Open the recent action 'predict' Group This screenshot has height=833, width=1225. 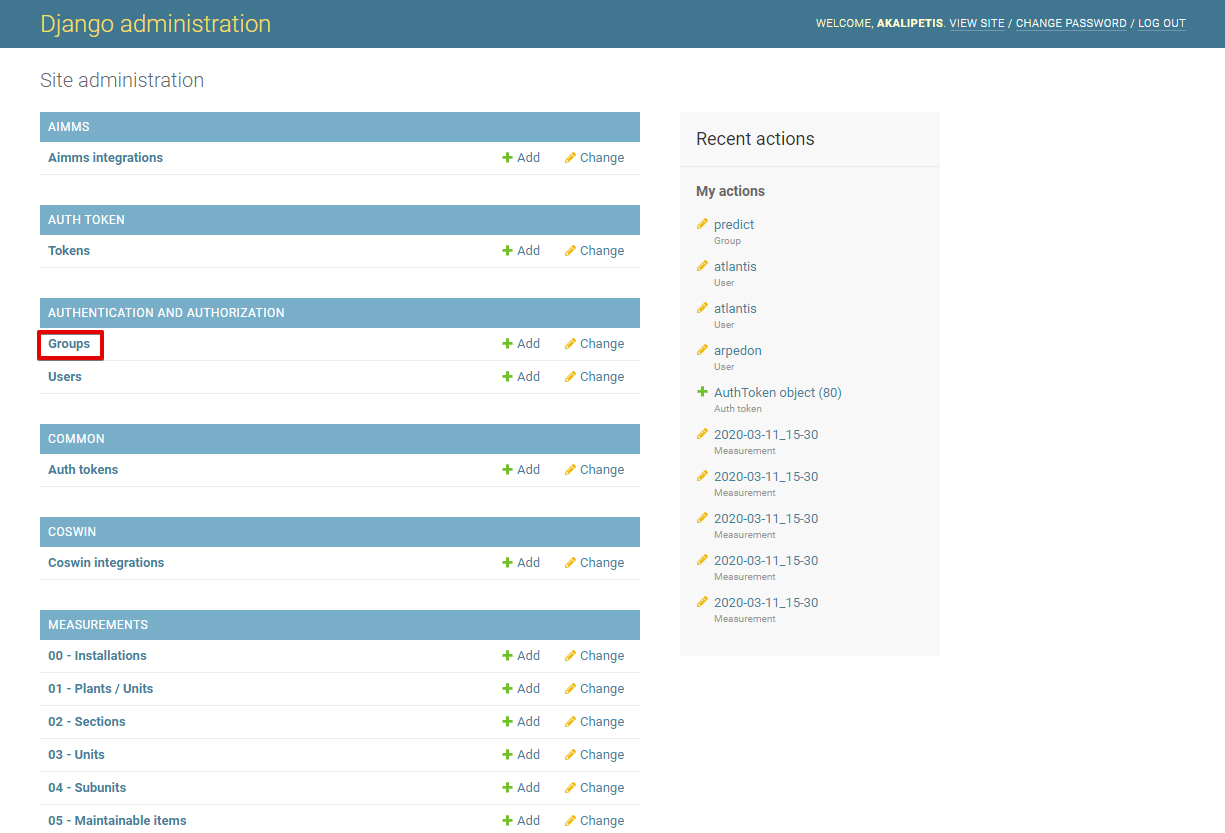point(734,225)
